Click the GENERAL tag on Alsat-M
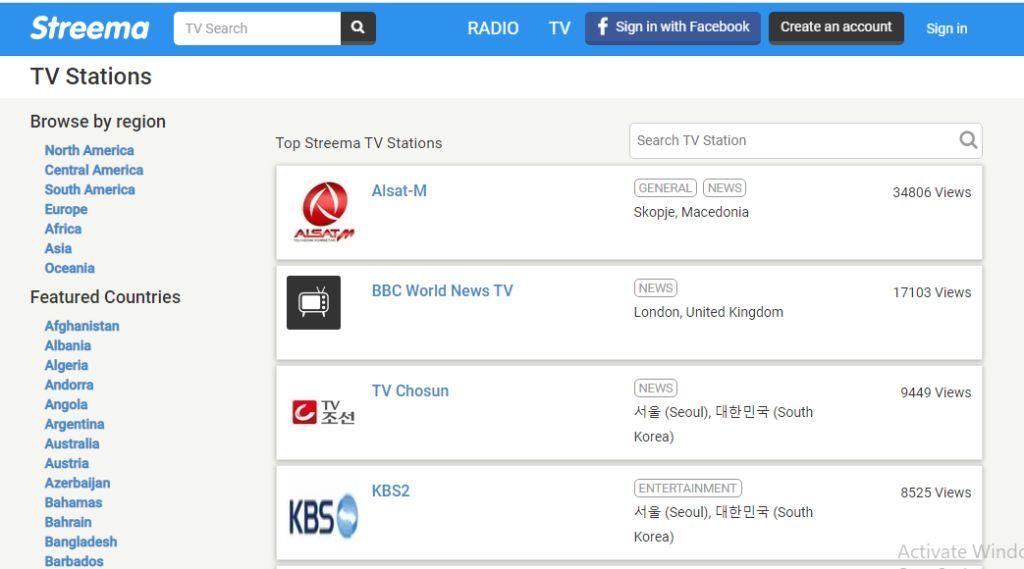The width and height of the screenshot is (1024, 569). point(665,188)
